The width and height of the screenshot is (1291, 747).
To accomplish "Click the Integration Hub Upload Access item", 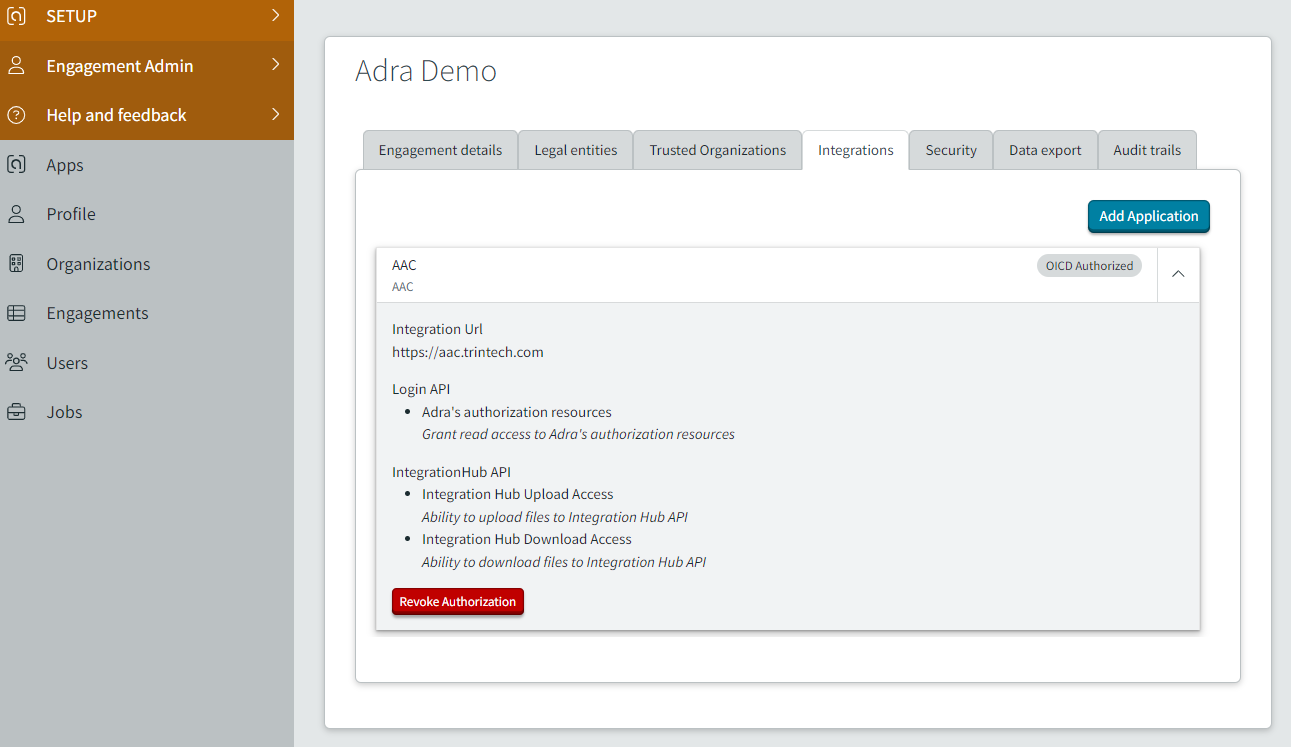I will click(518, 493).
